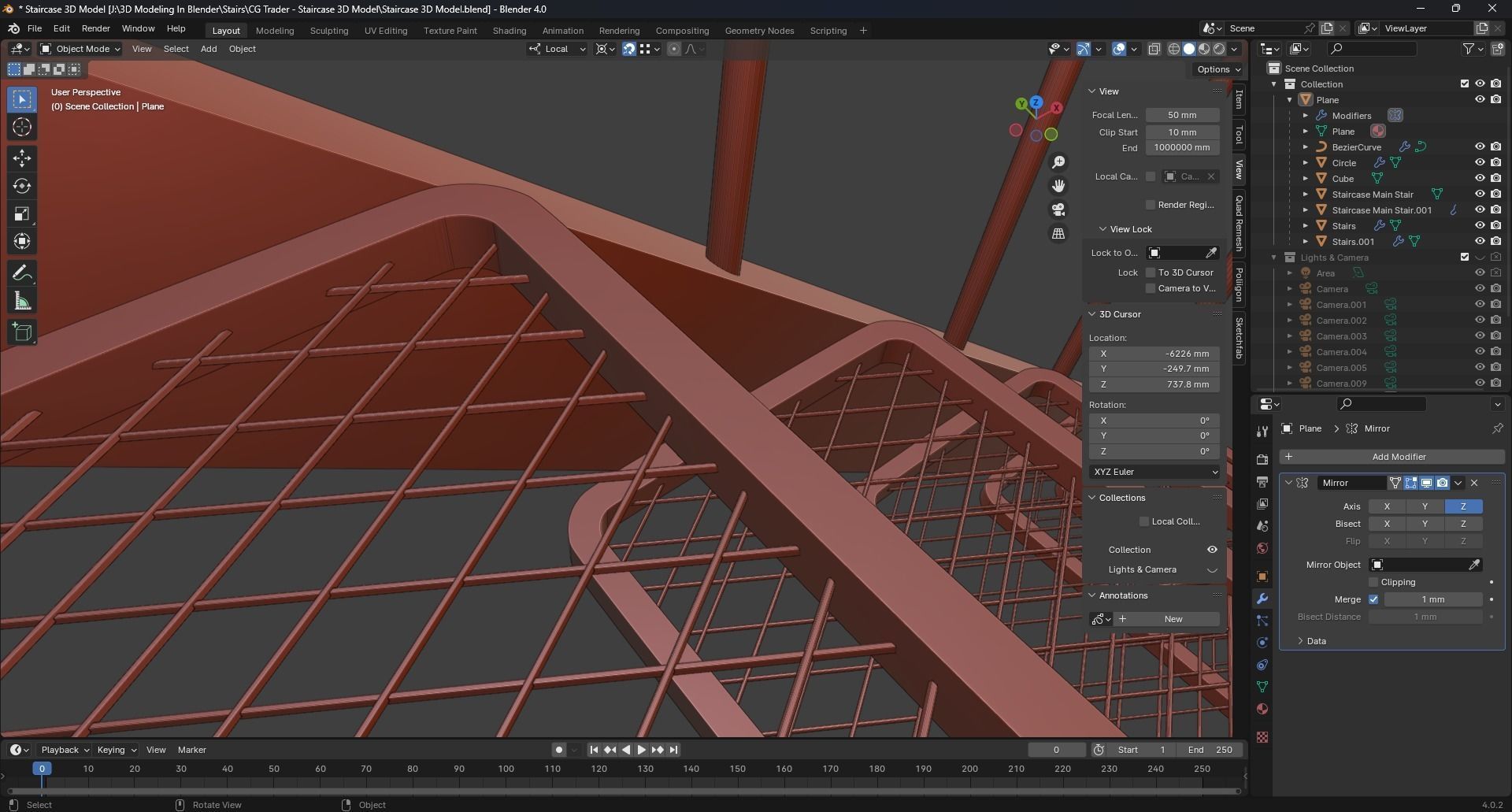Open the XYZ Euler rotation mode dropdown

pos(1154,472)
